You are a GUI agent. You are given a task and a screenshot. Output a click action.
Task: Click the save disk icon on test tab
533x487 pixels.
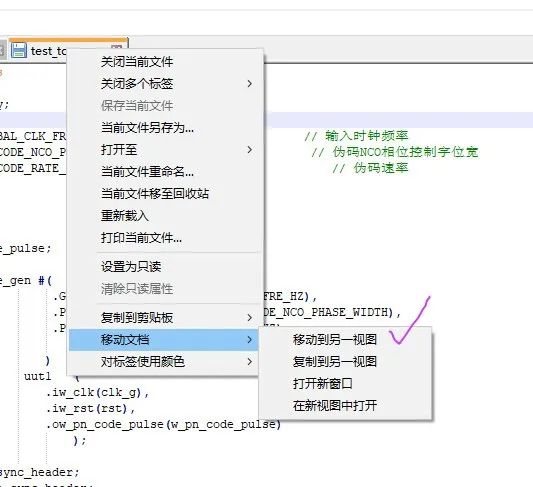19,50
